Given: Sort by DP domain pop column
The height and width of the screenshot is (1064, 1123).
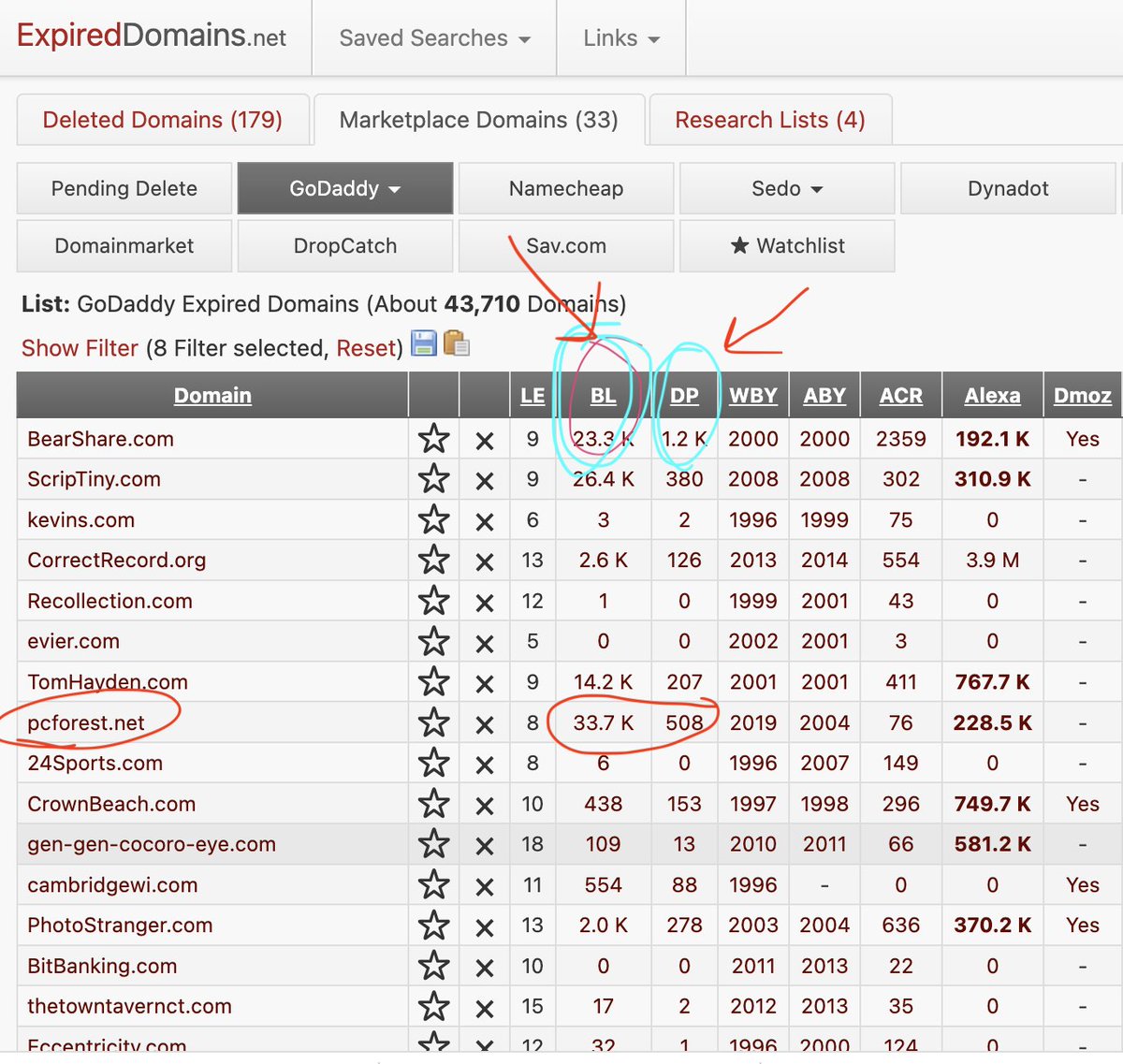Looking at the screenshot, I should (x=684, y=395).
